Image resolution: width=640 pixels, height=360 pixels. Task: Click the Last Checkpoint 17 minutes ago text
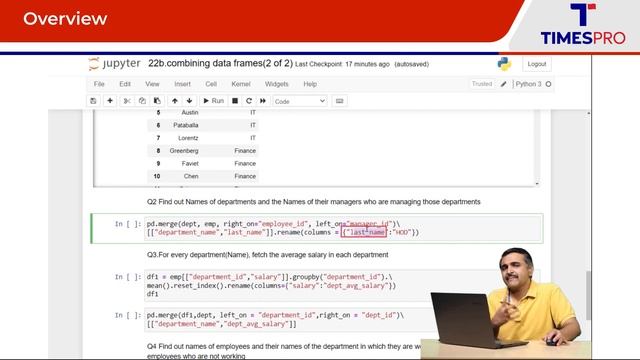tap(342, 64)
